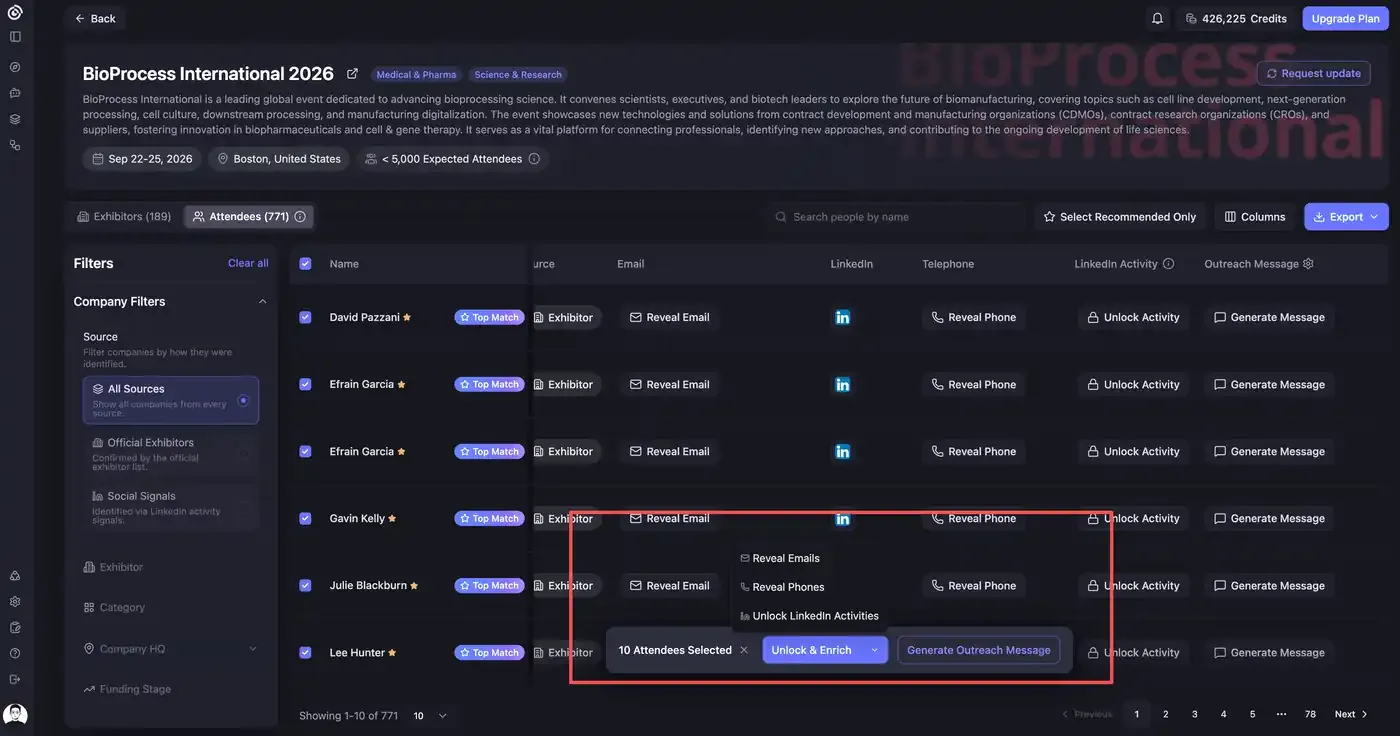Open David Pazzani's LinkedIn profile icon
Image resolution: width=1400 pixels, height=736 pixels.
tap(843, 317)
